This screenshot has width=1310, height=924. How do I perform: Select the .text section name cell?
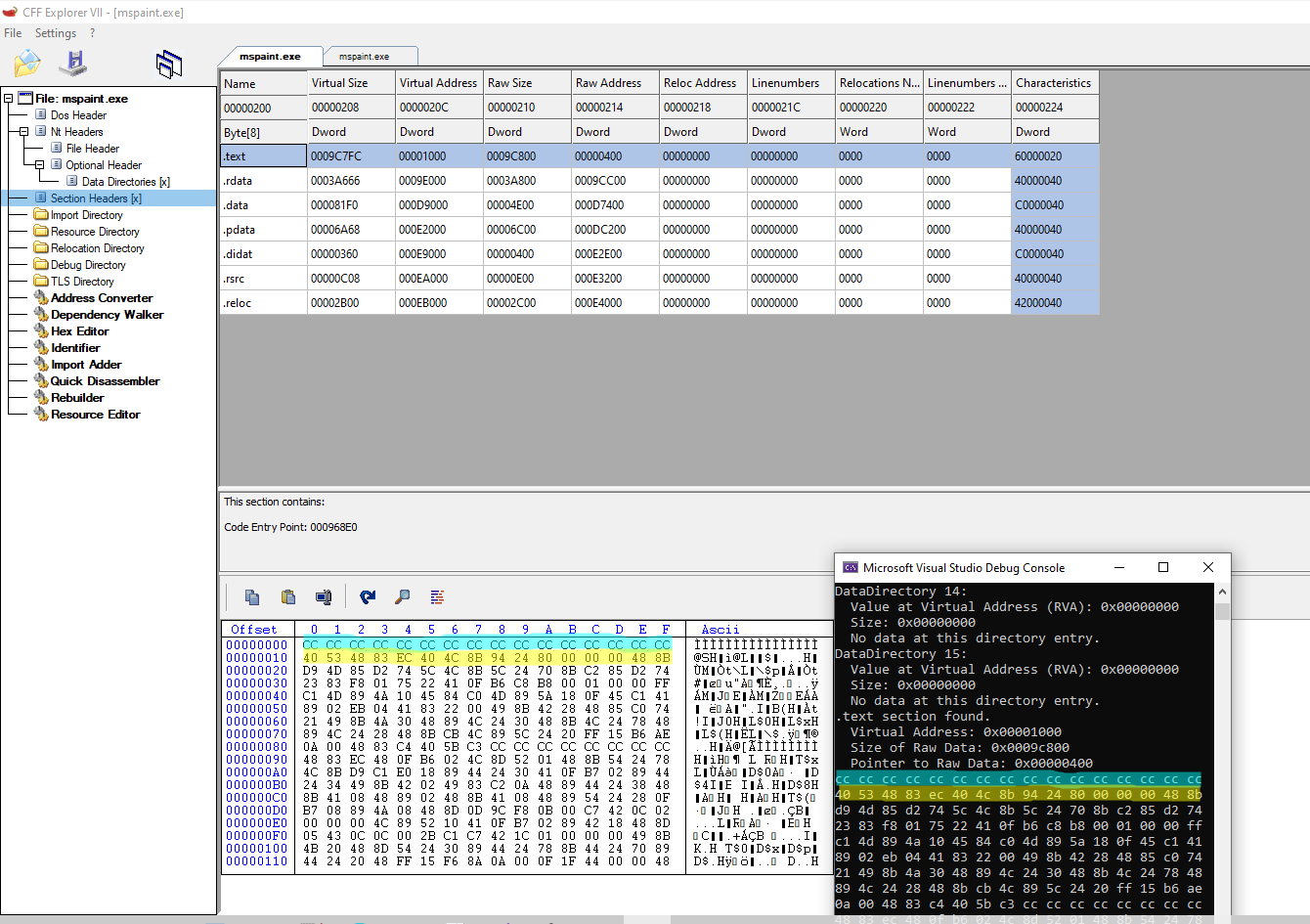click(264, 155)
